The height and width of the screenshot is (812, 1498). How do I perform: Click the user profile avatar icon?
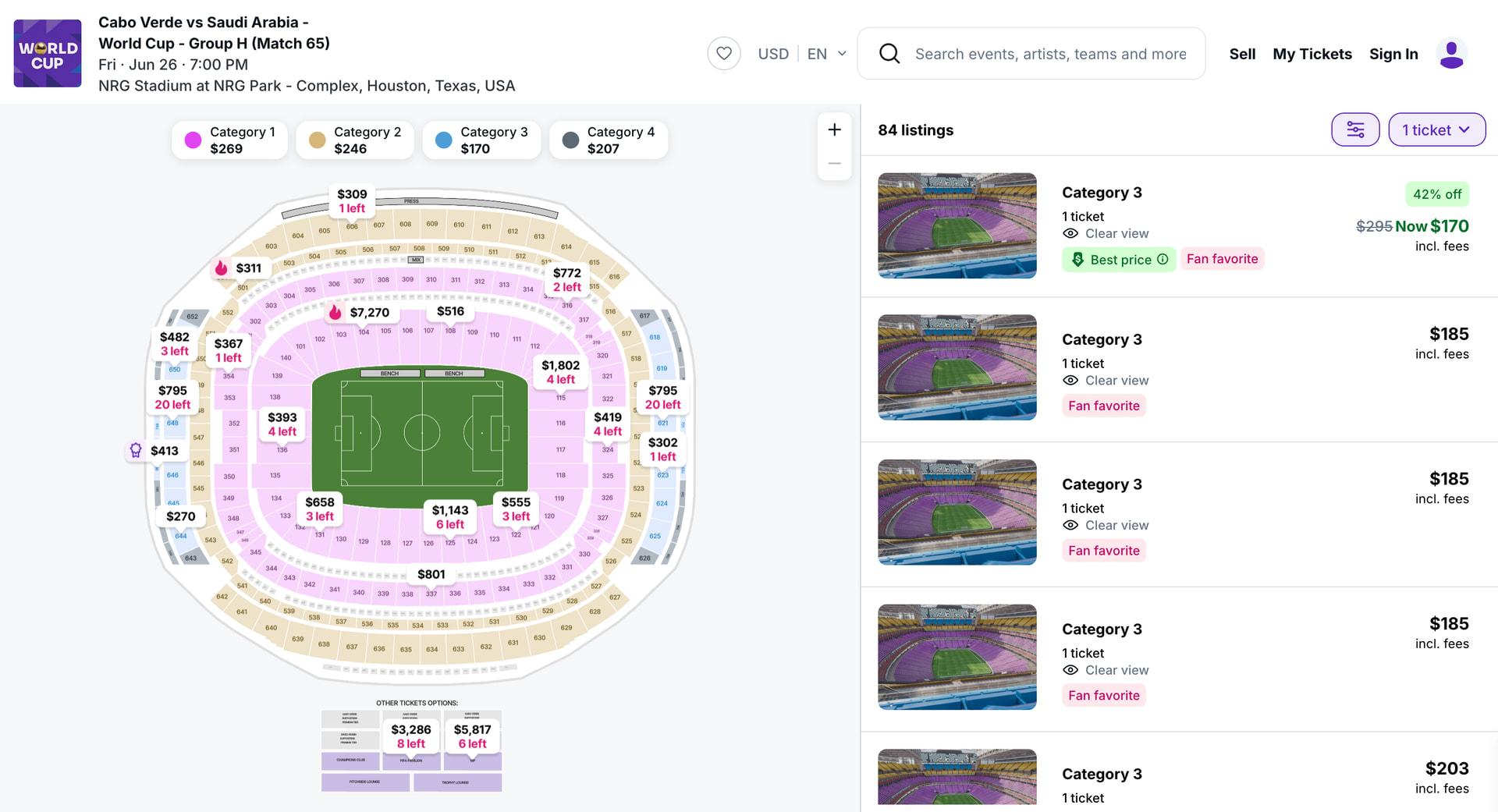1451,54
